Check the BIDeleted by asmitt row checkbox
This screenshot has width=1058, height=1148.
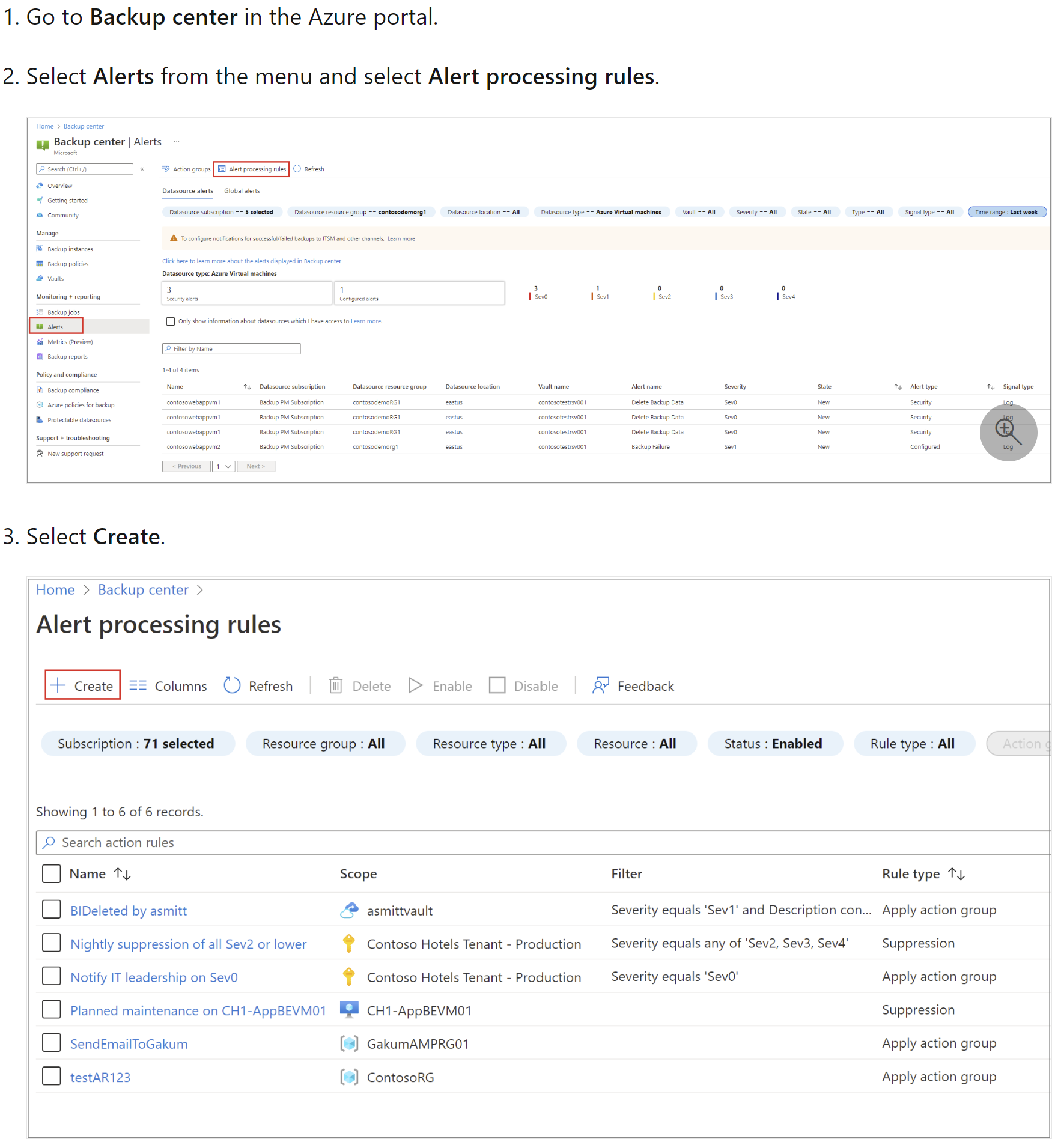(52, 910)
